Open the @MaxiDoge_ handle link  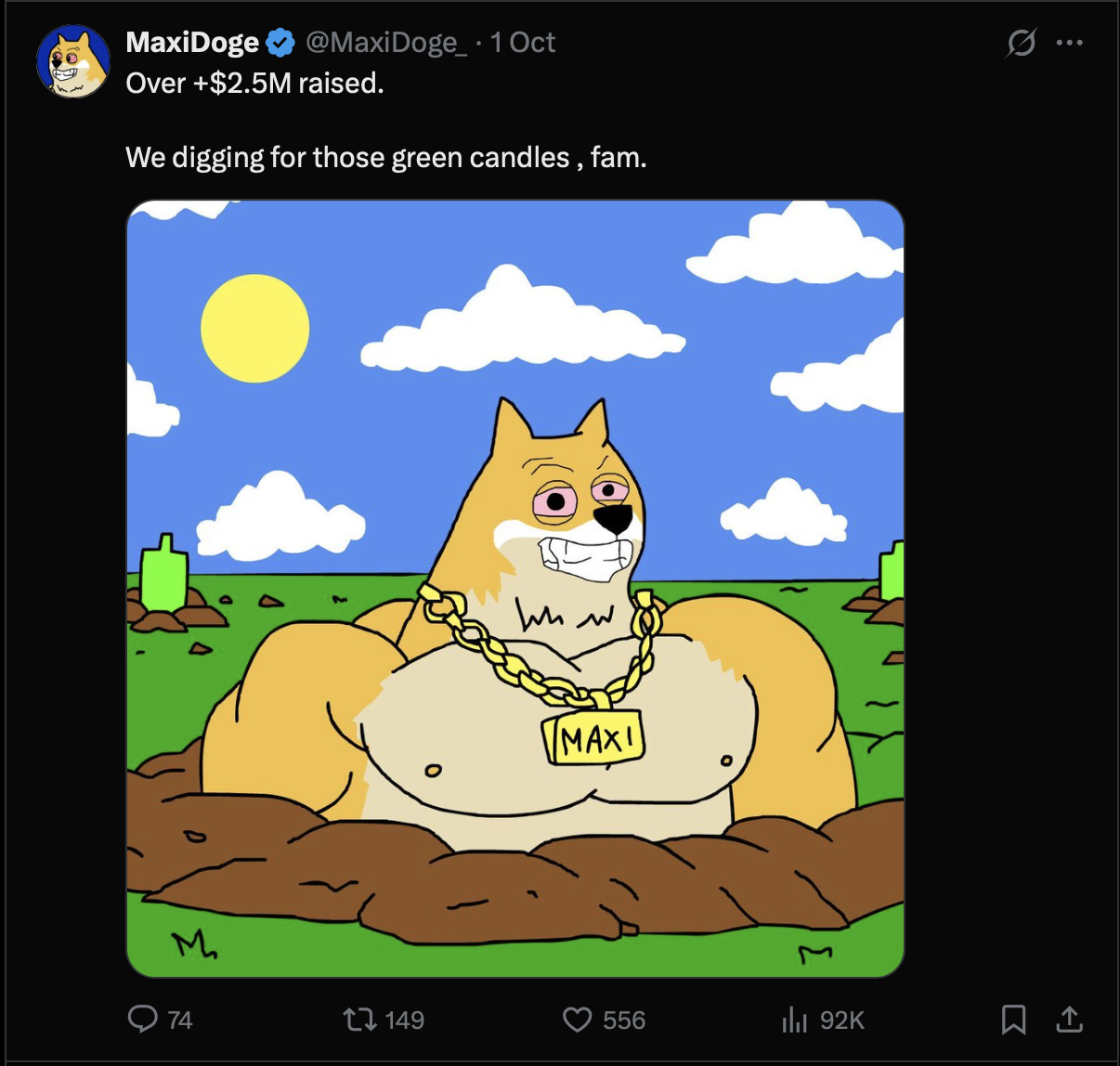[x=385, y=43]
